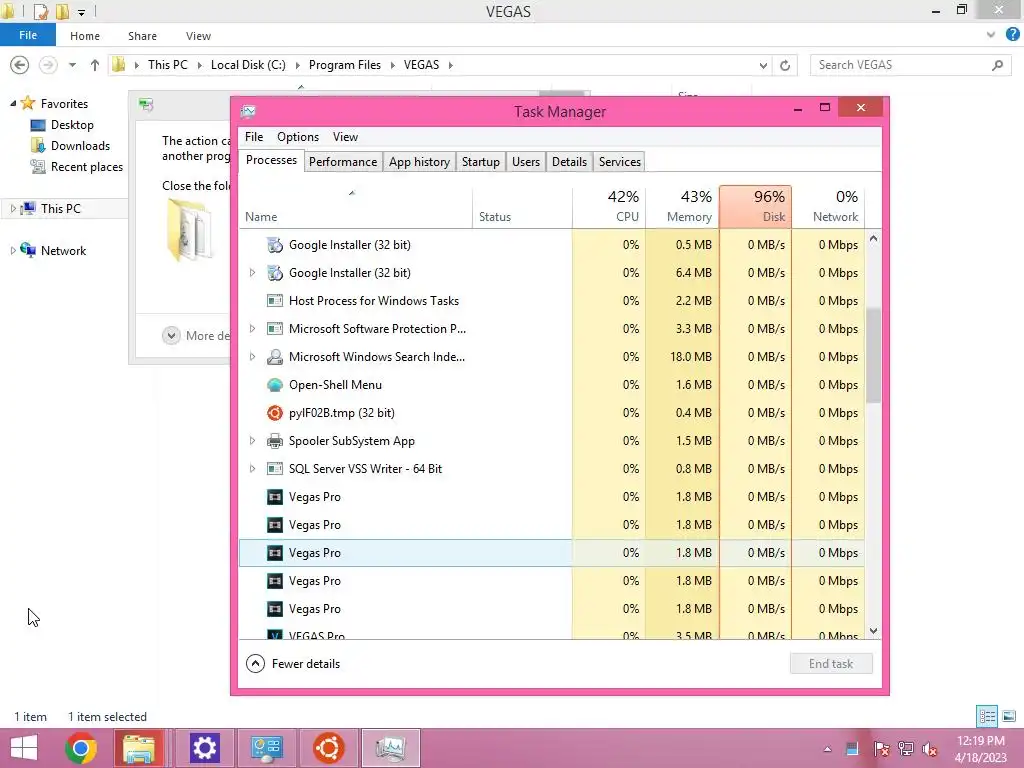The height and width of the screenshot is (768, 1024).
Task: Click the Search VEGAS input field
Action: tap(911, 65)
